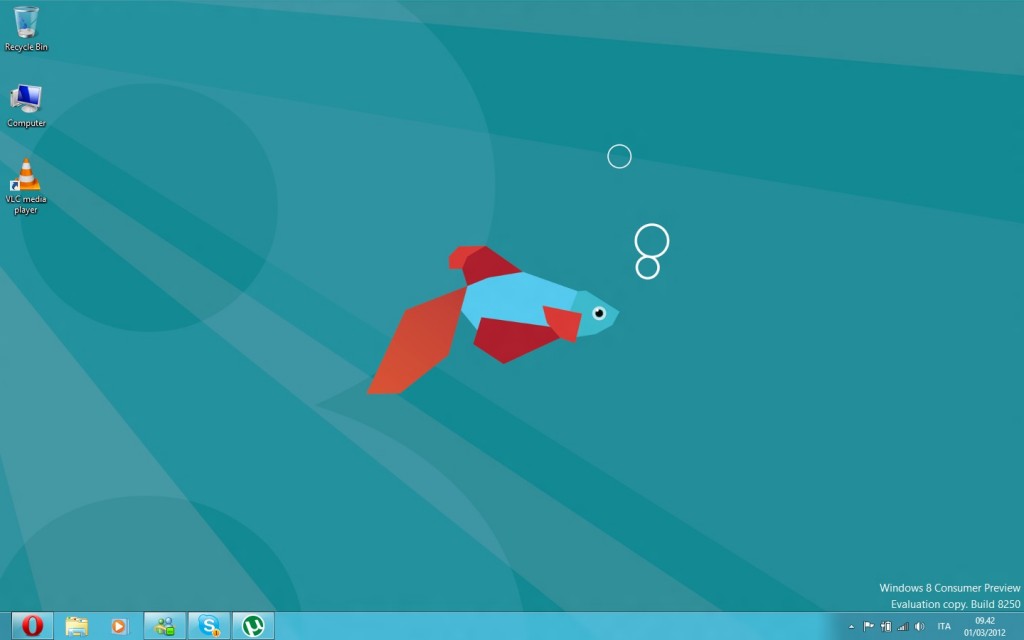This screenshot has width=1024, height=640.
Task: Open Opera browser from the taskbar
Action: pyautogui.click(x=32, y=626)
